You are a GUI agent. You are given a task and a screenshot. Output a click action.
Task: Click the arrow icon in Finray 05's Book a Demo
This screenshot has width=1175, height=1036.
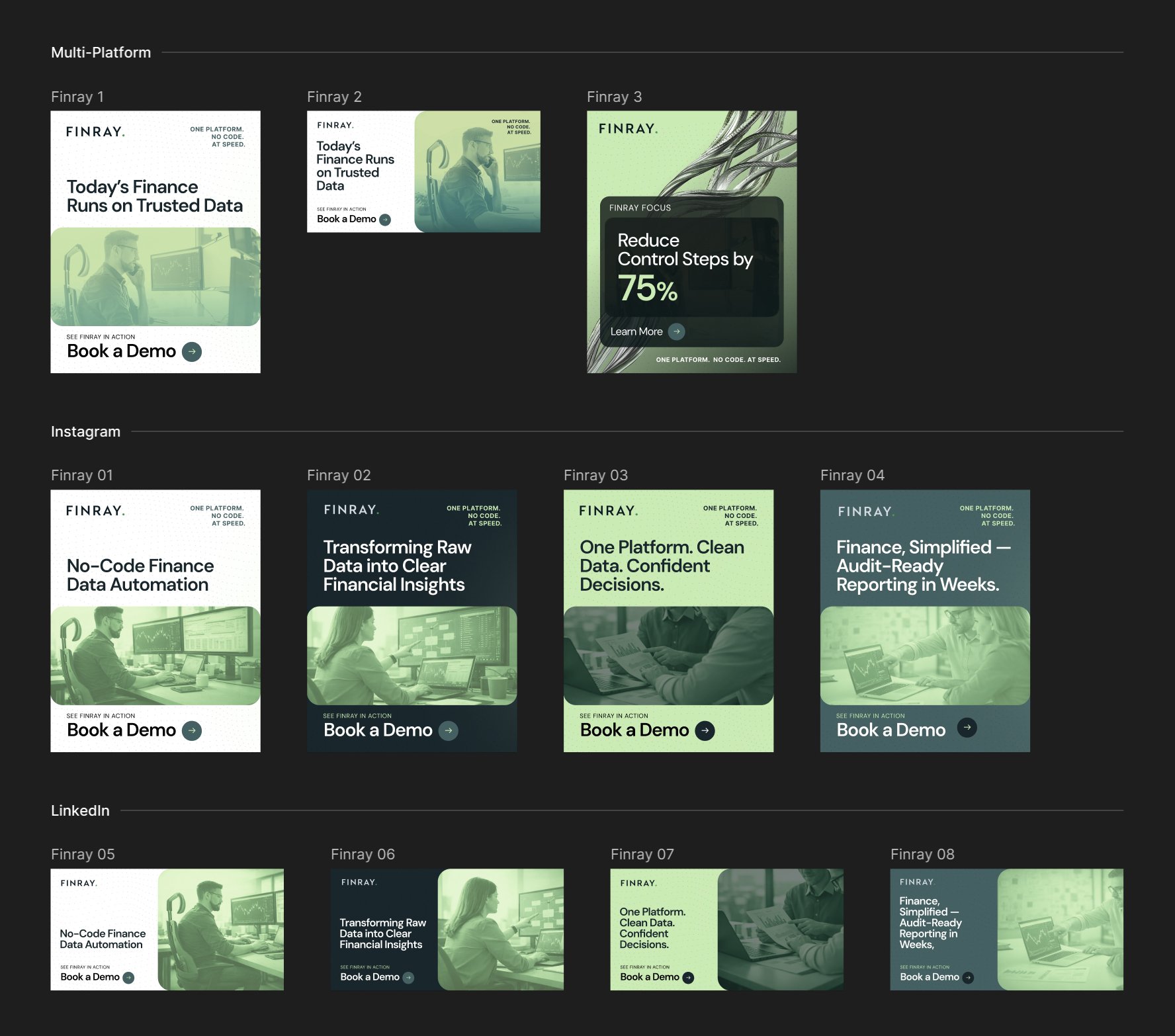(x=128, y=977)
